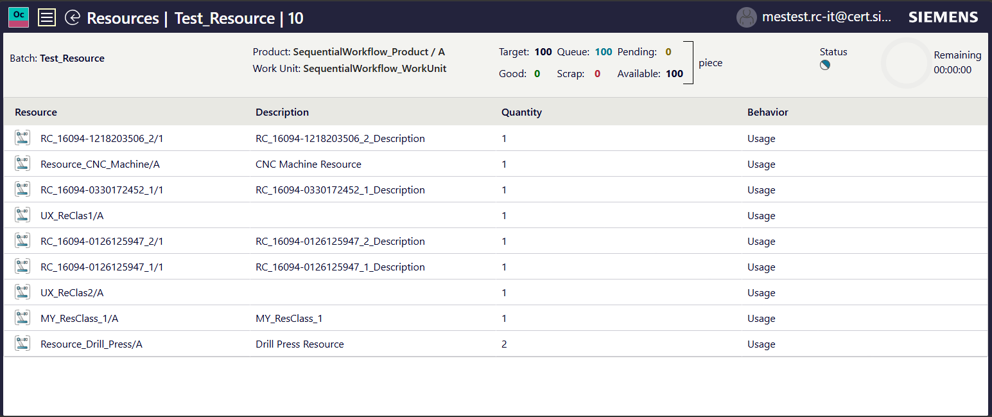The height and width of the screenshot is (417, 992).
Task: Open the hamburger menu icon
Action: click(x=47, y=18)
